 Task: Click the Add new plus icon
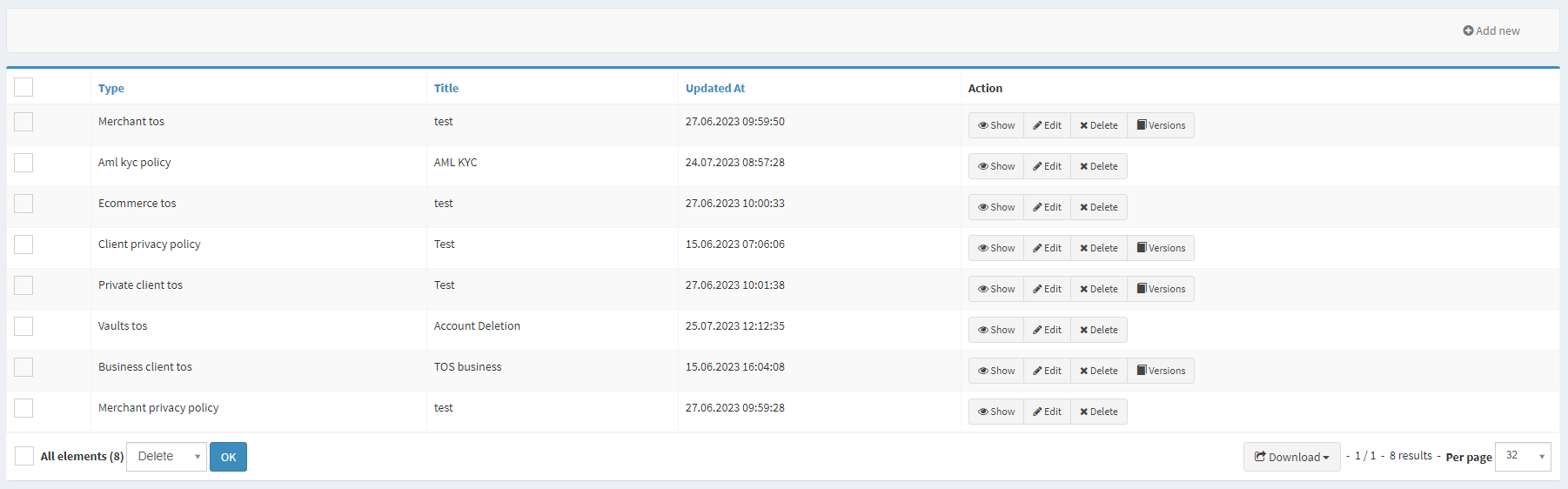click(x=1468, y=31)
